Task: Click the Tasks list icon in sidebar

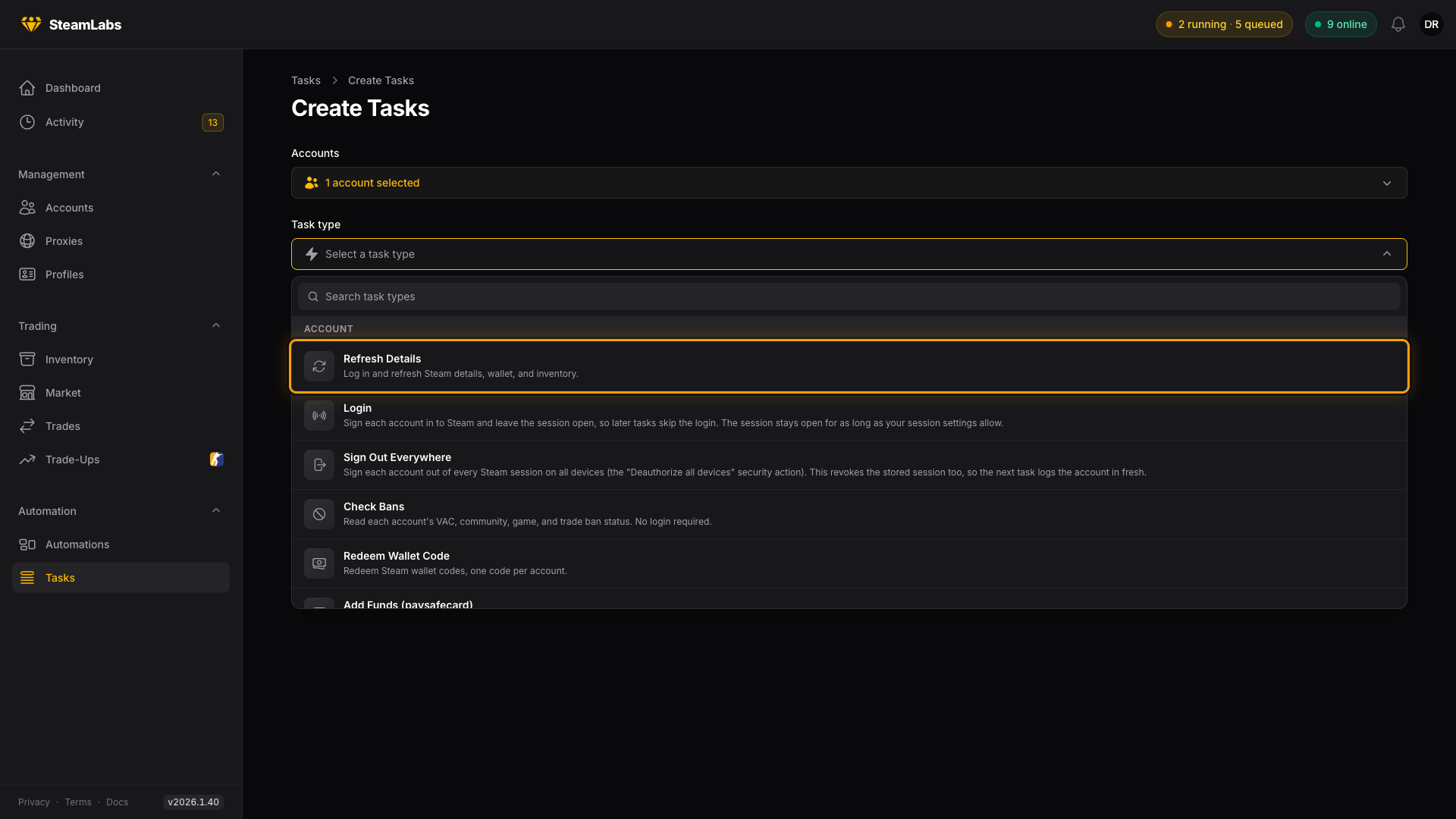Action: (x=27, y=578)
